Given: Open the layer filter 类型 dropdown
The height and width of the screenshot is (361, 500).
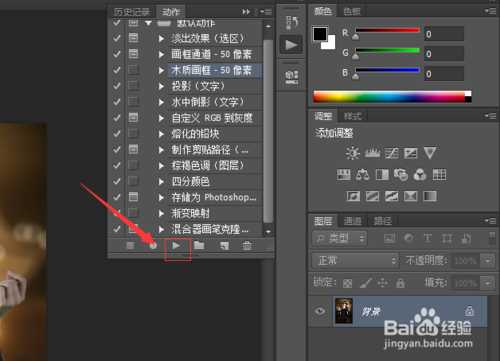Looking at the screenshot, I should [x=339, y=238].
